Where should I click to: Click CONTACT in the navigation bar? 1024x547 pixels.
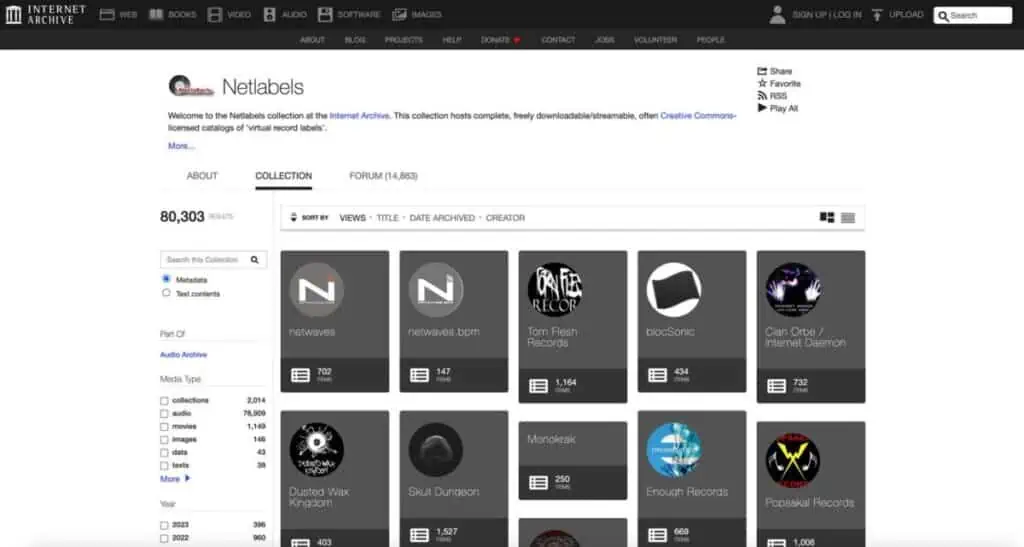pyautogui.click(x=558, y=40)
